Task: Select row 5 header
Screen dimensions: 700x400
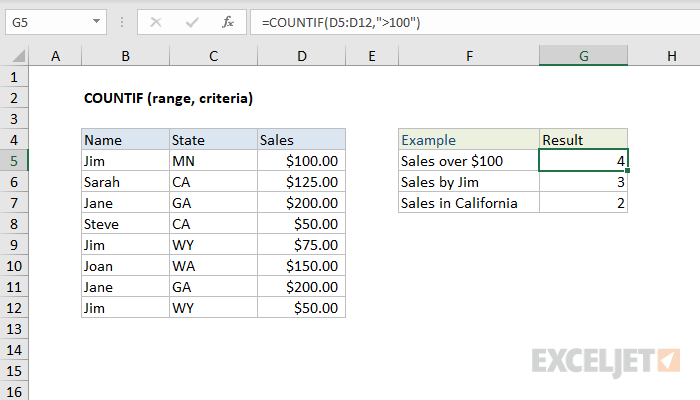Action: pyautogui.click(x=15, y=160)
